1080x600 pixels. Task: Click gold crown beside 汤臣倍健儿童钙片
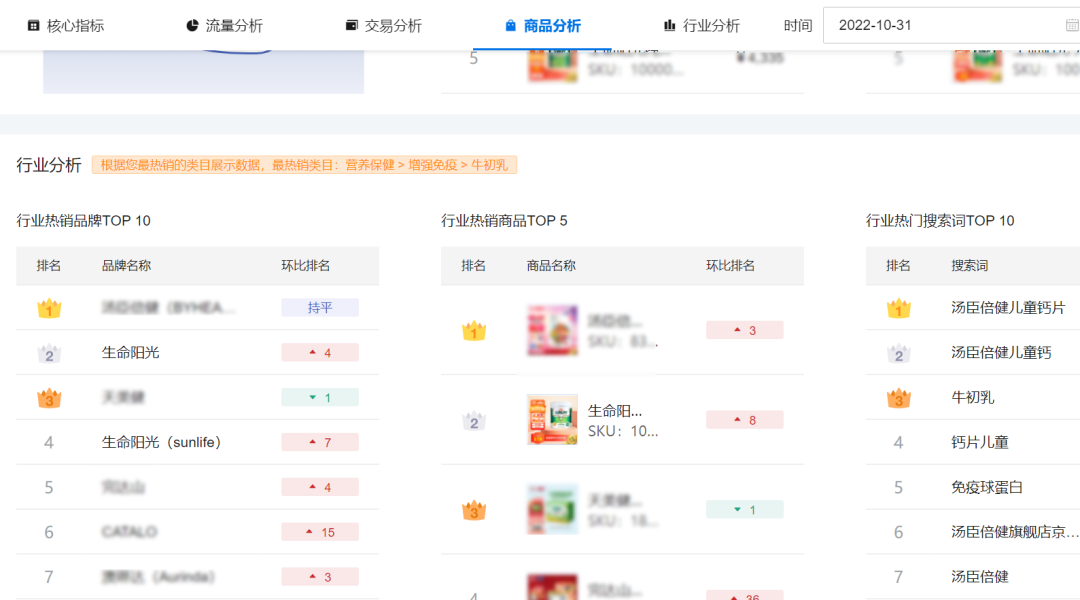pos(899,308)
